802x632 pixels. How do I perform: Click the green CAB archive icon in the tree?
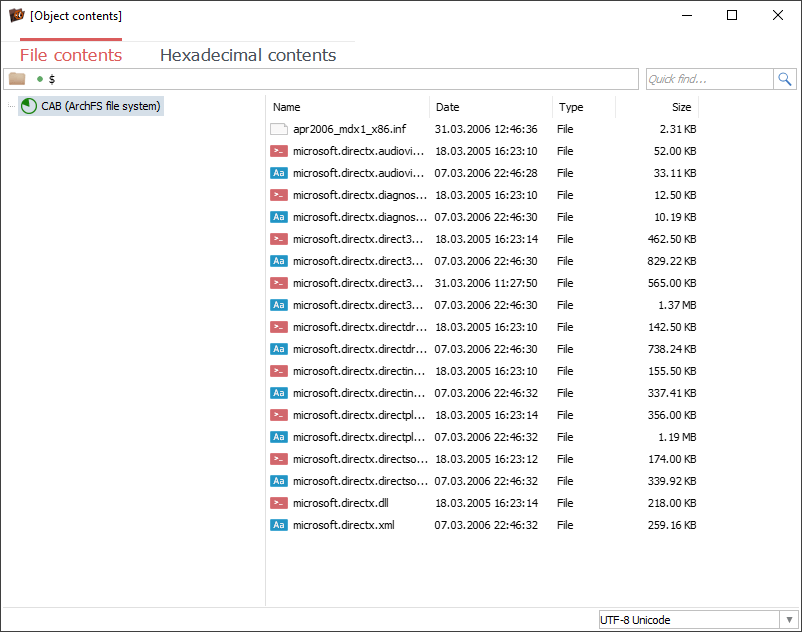29,106
